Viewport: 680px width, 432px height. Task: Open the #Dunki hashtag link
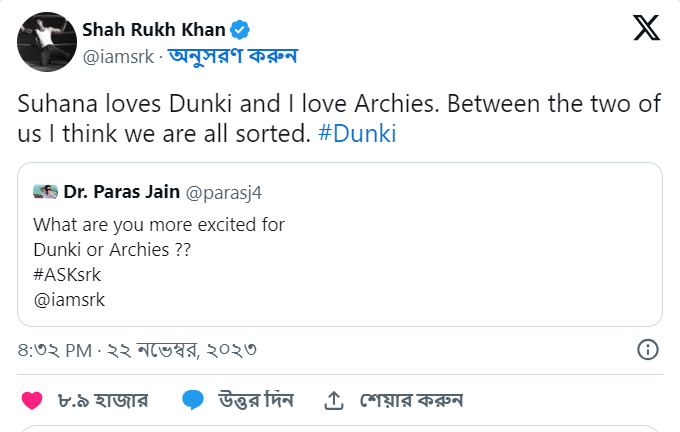(356, 132)
